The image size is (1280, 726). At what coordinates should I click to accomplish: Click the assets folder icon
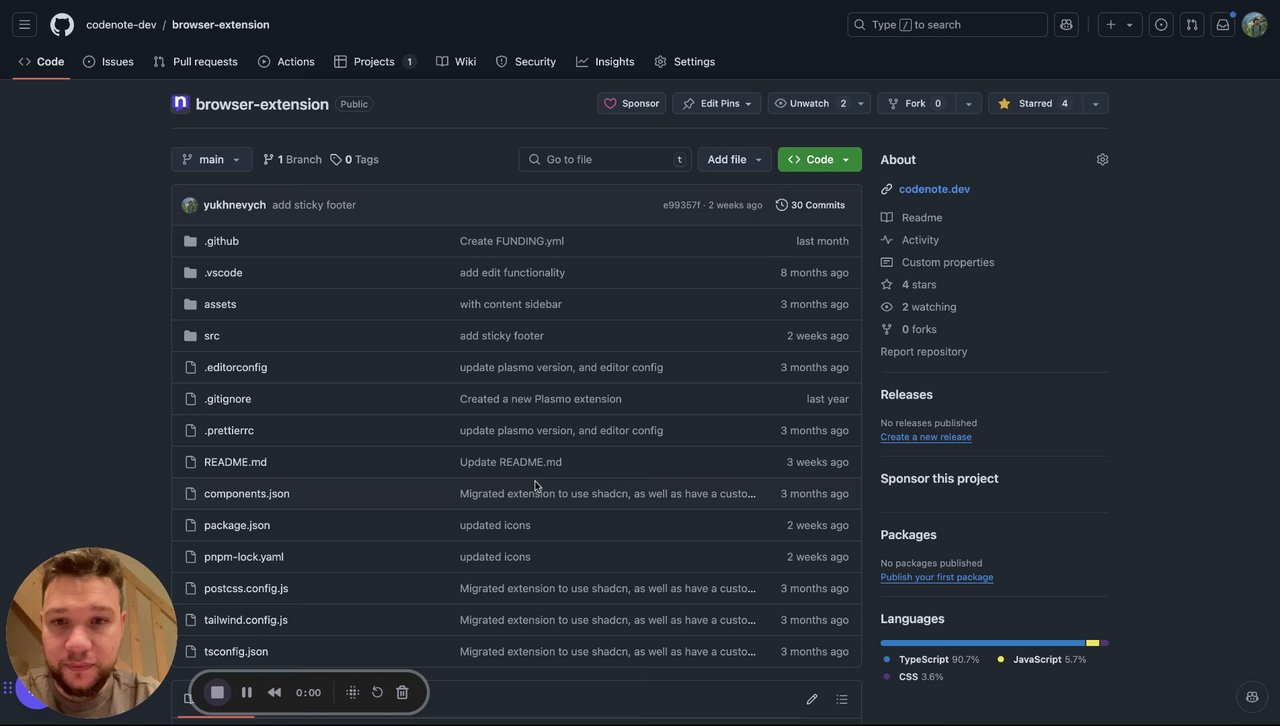(x=190, y=304)
